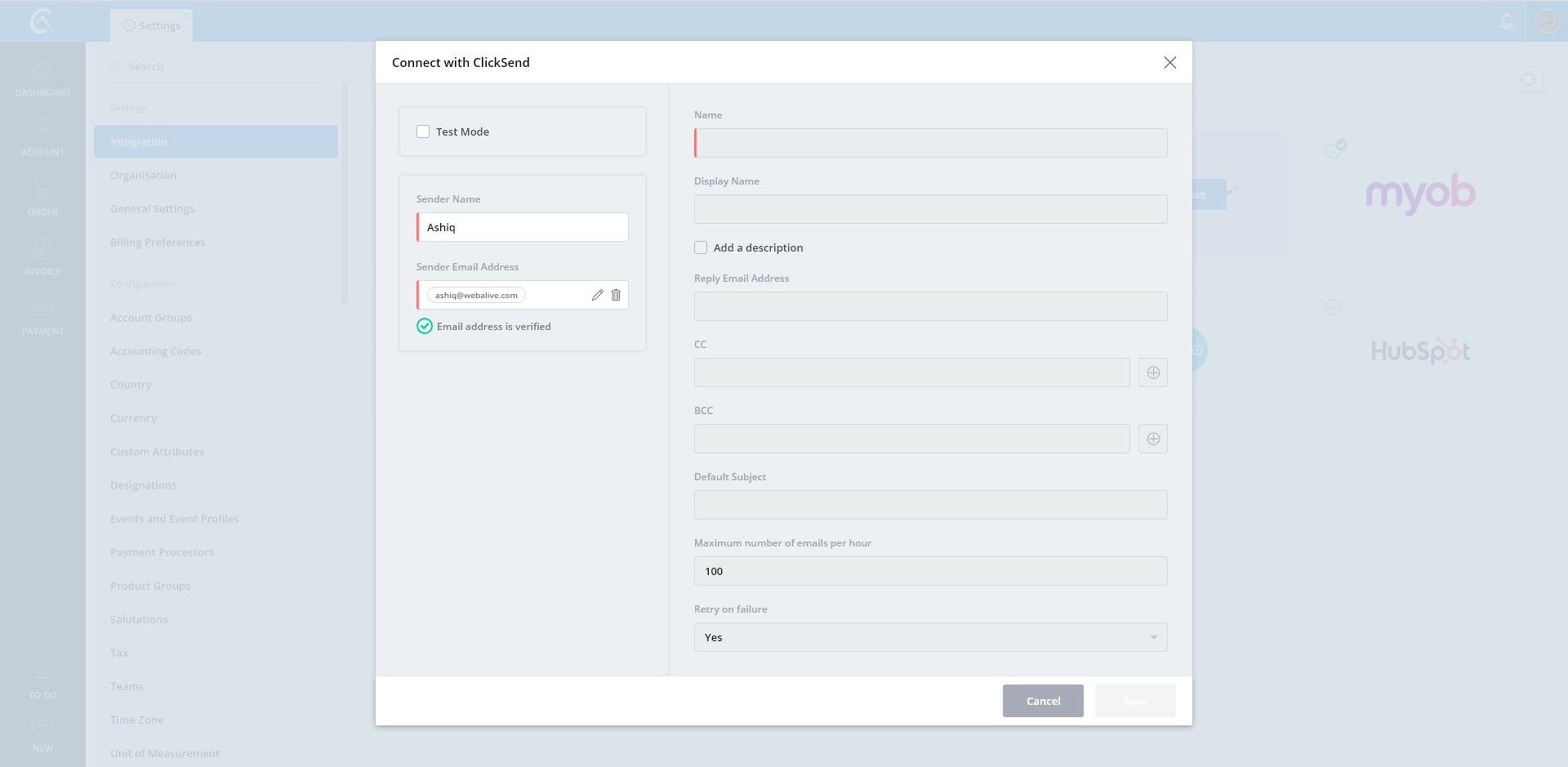Add a BCC recipient with plus icon
Screen dimensions: 1568x767
(x=1152, y=439)
